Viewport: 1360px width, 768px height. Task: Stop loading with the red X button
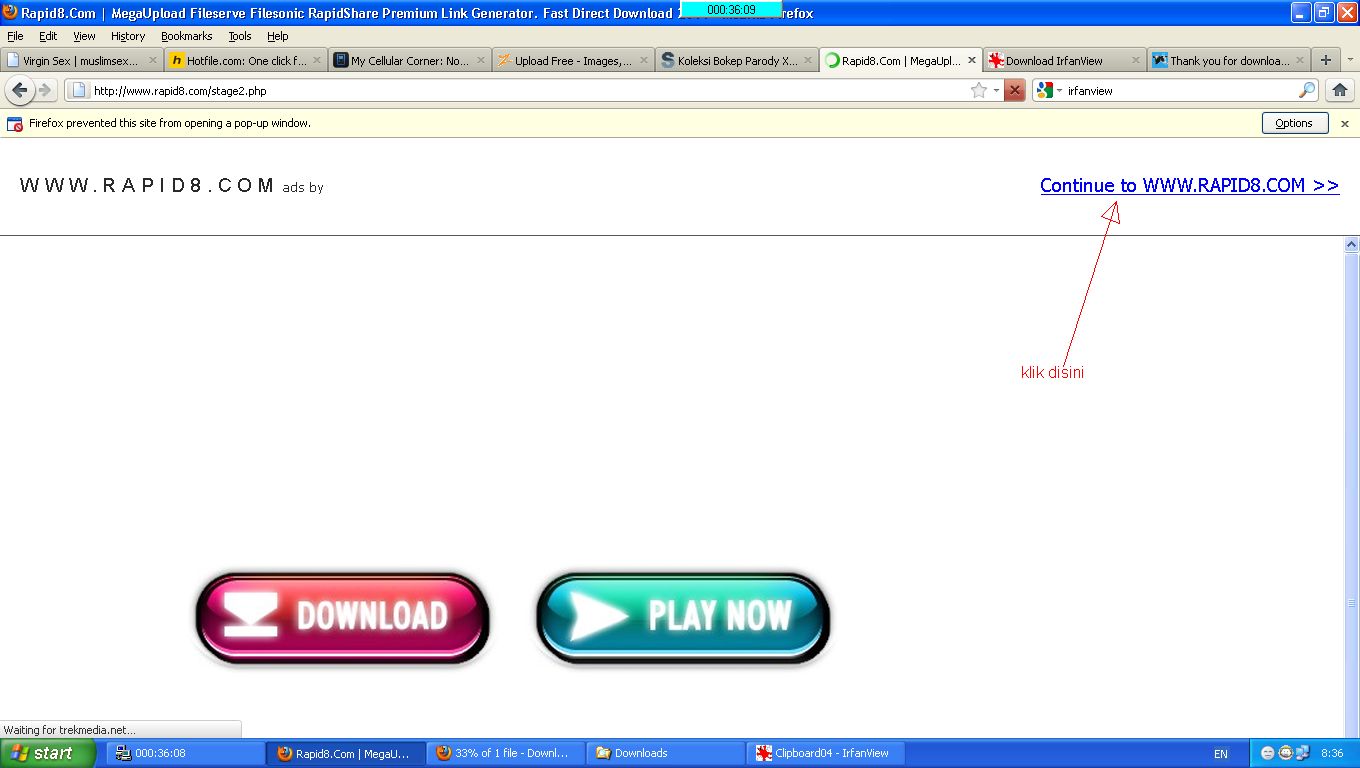point(1014,90)
